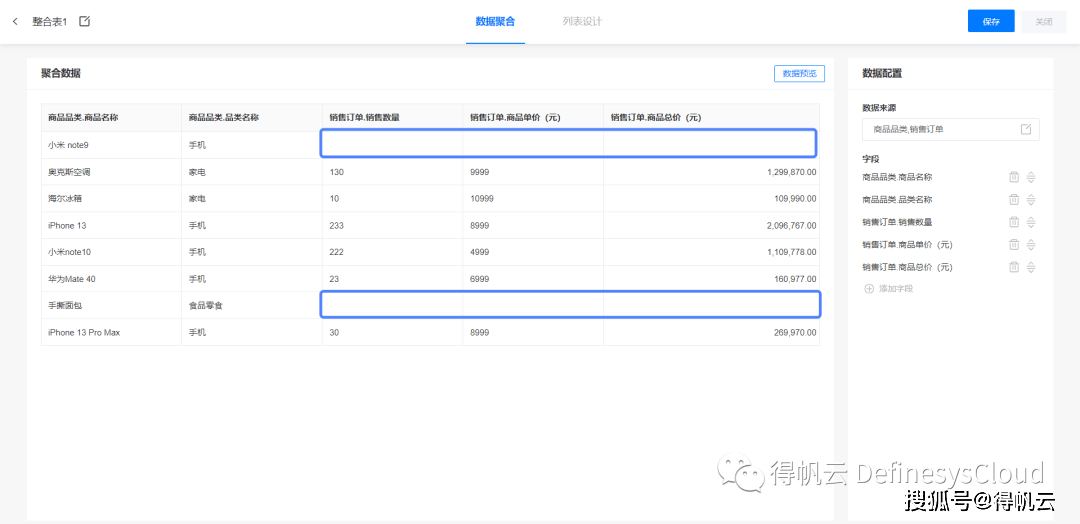
Task: Open 数据预览 data preview
Action: 799,74
